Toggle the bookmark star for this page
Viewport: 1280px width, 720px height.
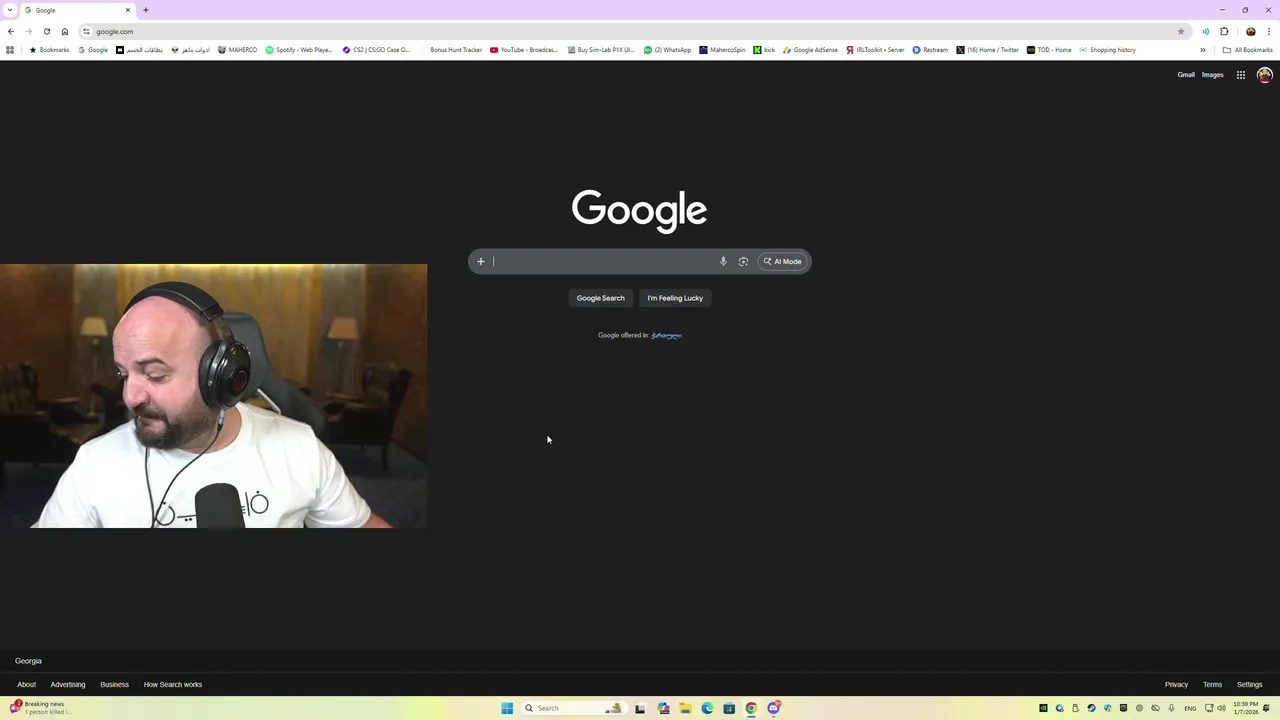1181,31
